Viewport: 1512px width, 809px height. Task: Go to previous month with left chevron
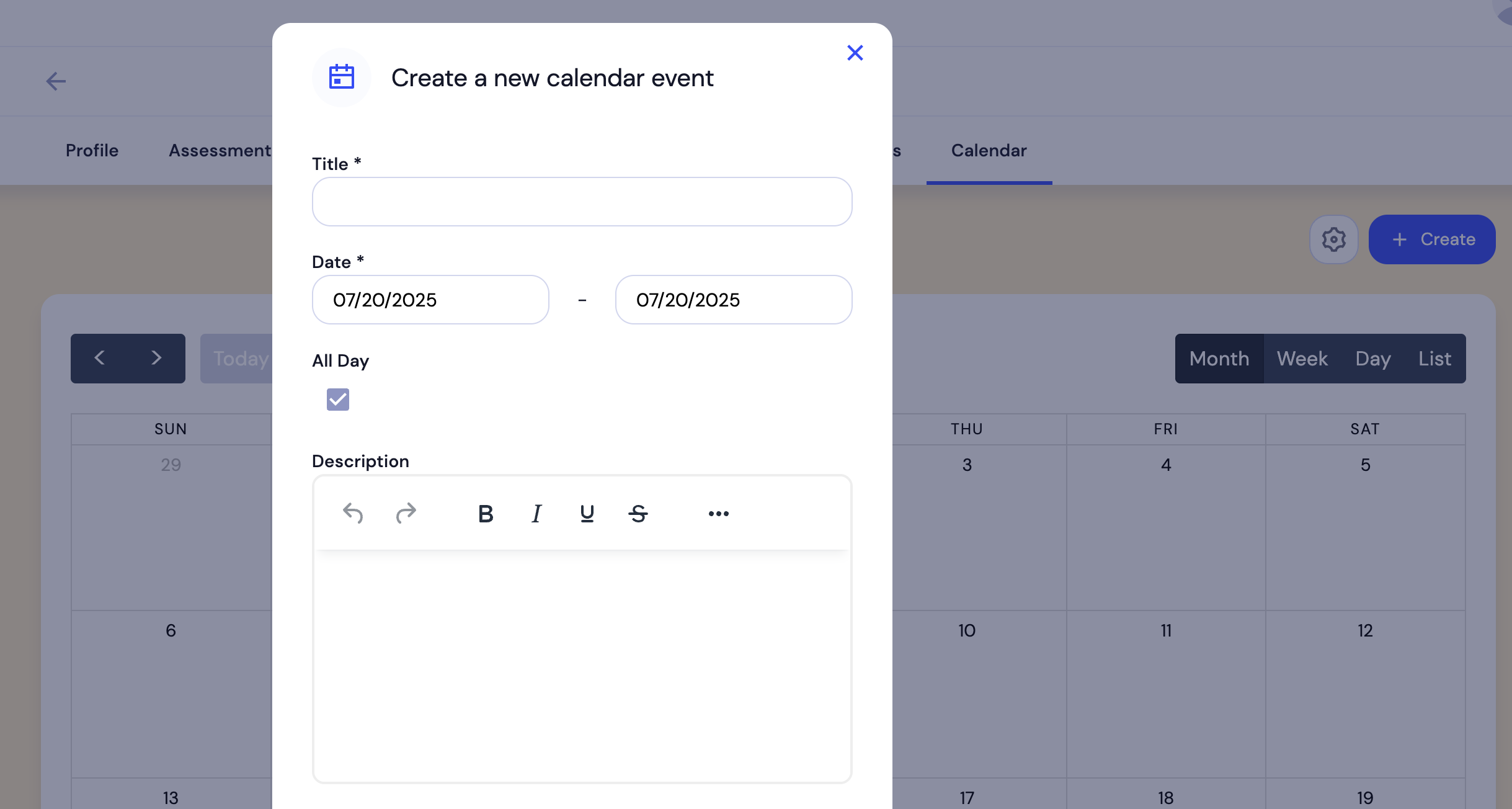100,358
